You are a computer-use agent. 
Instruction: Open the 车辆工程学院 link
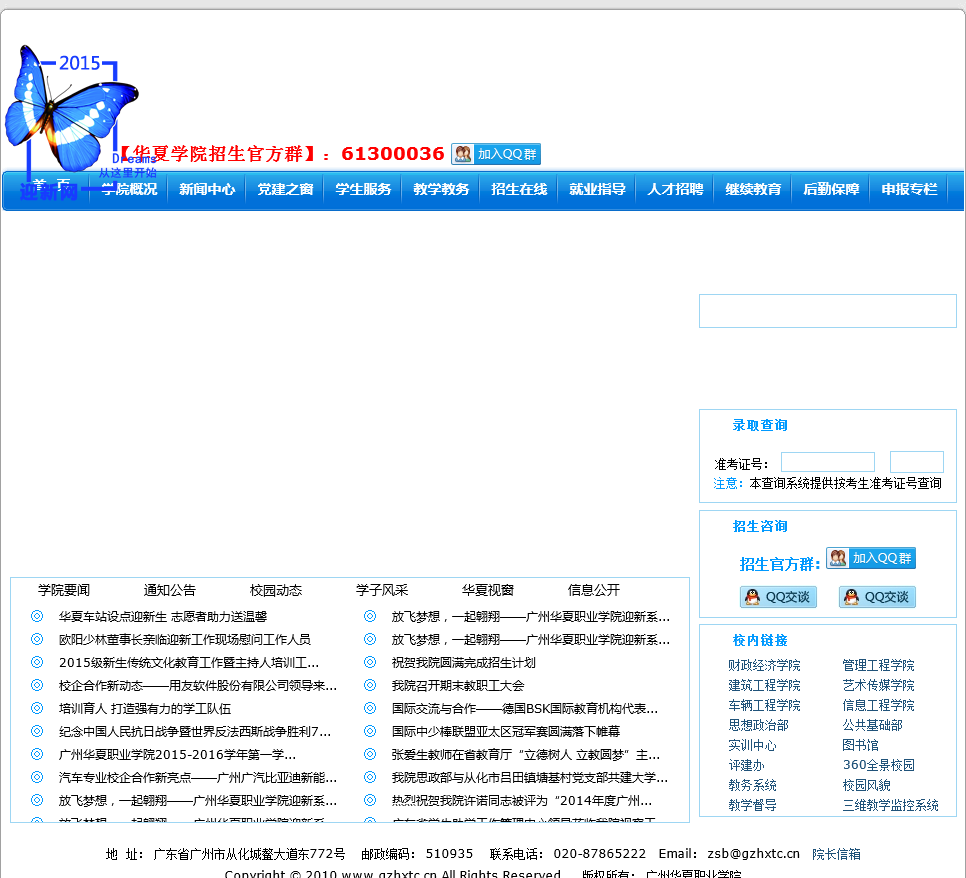click(x=764, y=705)
